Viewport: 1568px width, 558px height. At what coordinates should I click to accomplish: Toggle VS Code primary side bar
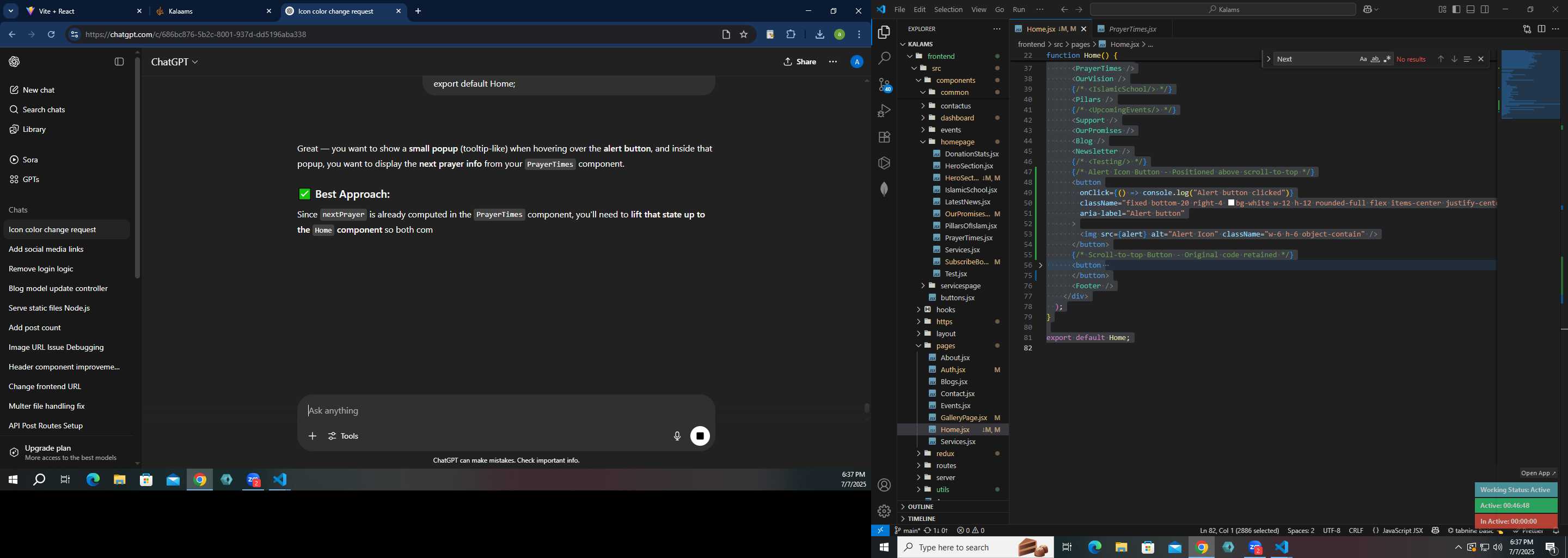(1456, 10)
